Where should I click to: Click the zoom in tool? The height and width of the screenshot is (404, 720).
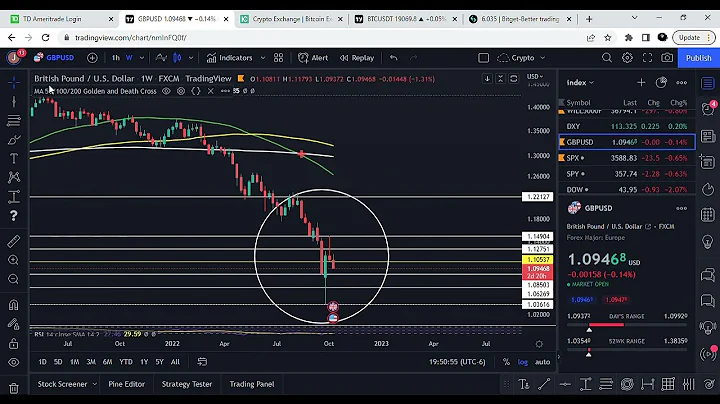pyautogui.click(x=14, y=260)
